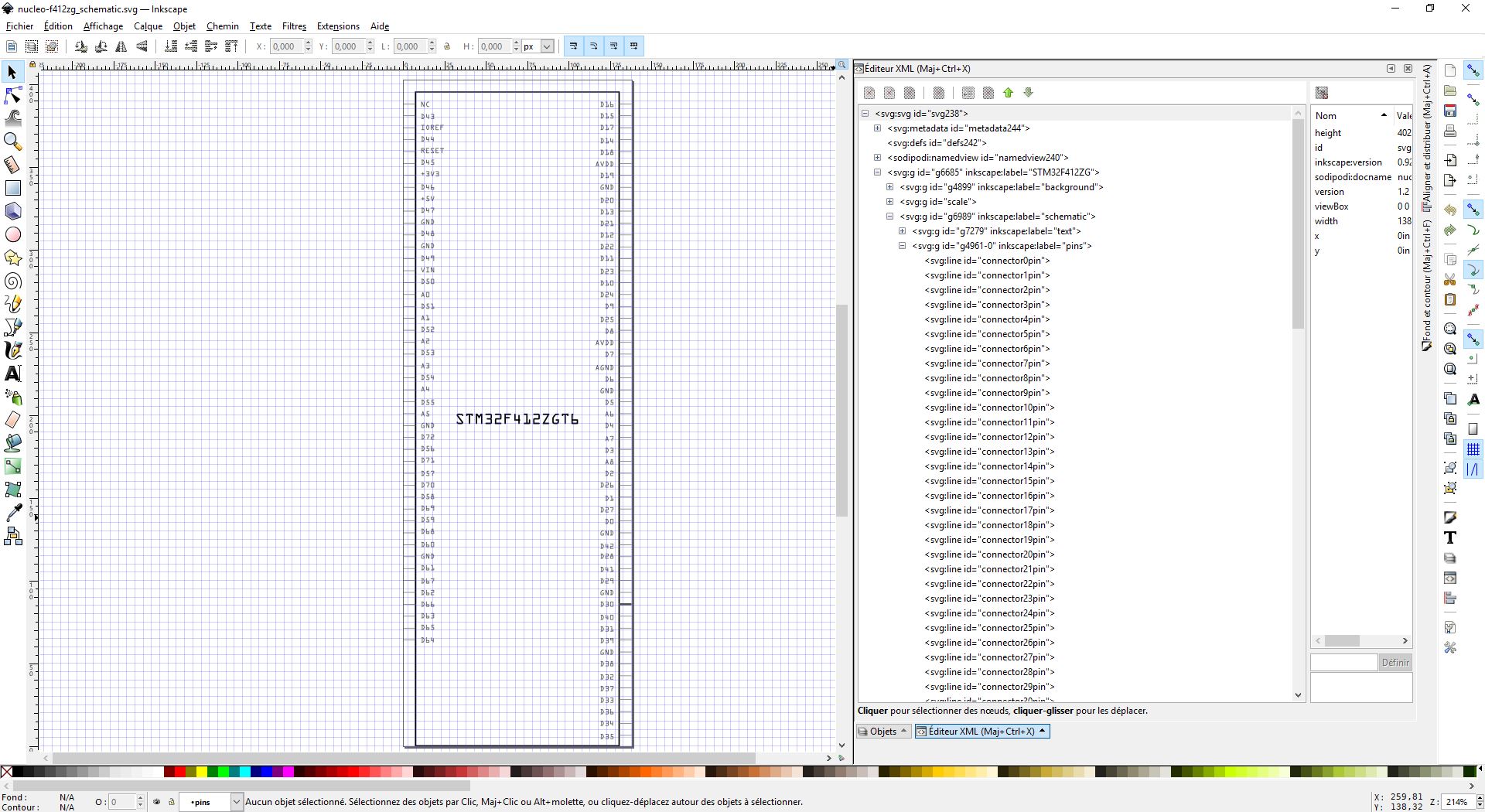Toggle the width-height ratio lock
1485x812 pixels.
[x=447, y=46]
